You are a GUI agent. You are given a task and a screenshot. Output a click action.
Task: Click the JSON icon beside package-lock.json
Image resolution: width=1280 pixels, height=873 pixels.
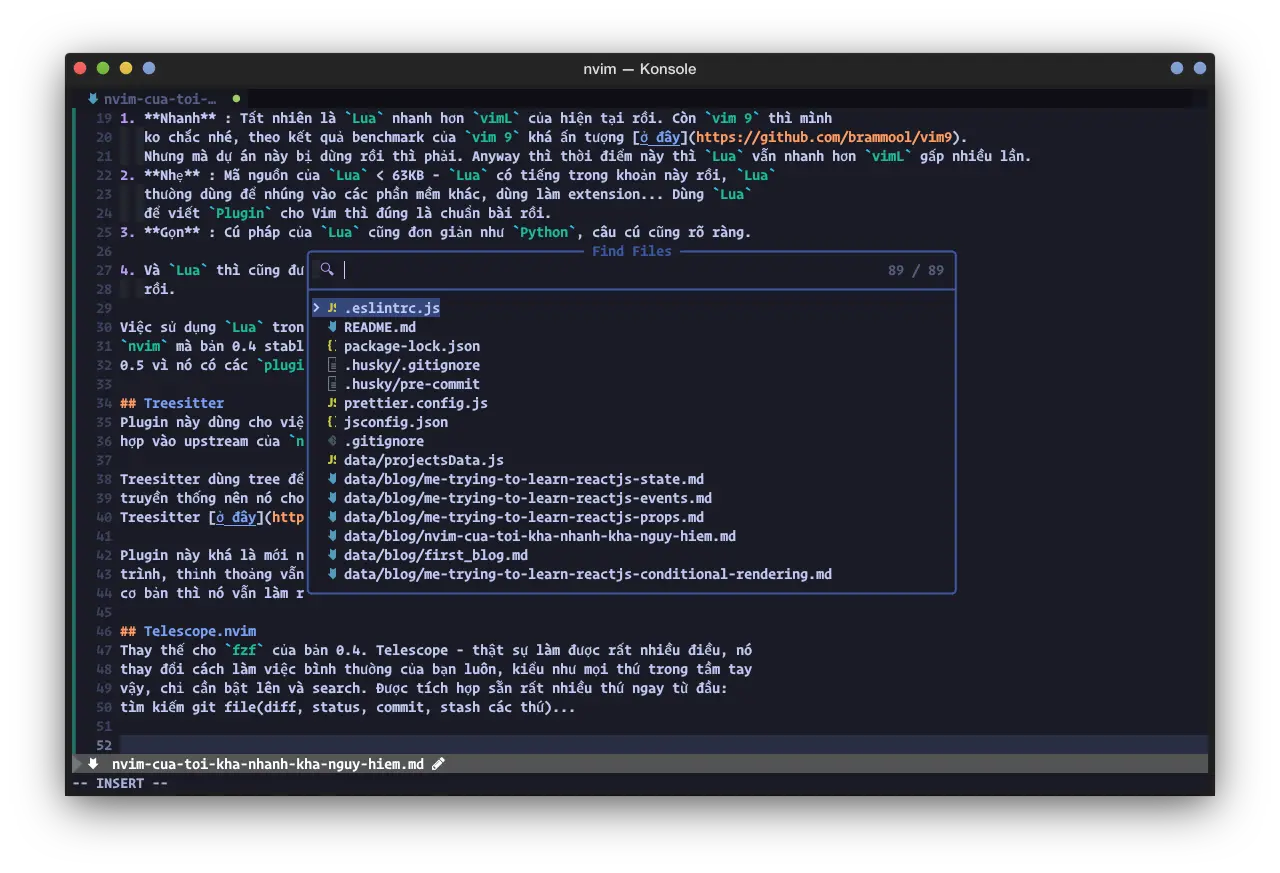[332, 346]
